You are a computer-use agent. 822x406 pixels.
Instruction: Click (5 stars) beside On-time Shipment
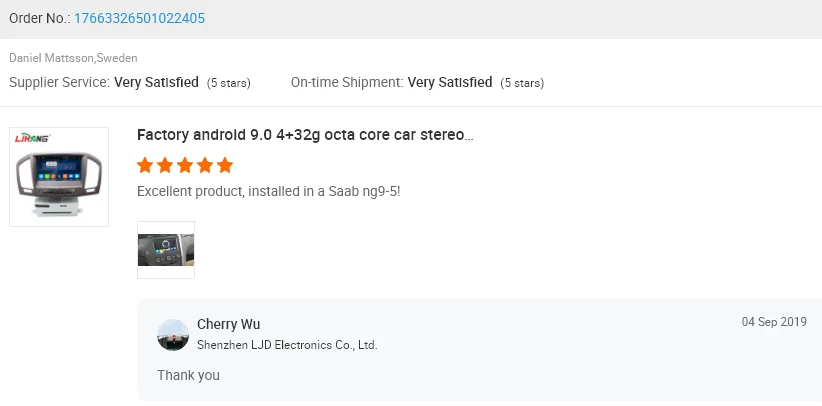522,83
